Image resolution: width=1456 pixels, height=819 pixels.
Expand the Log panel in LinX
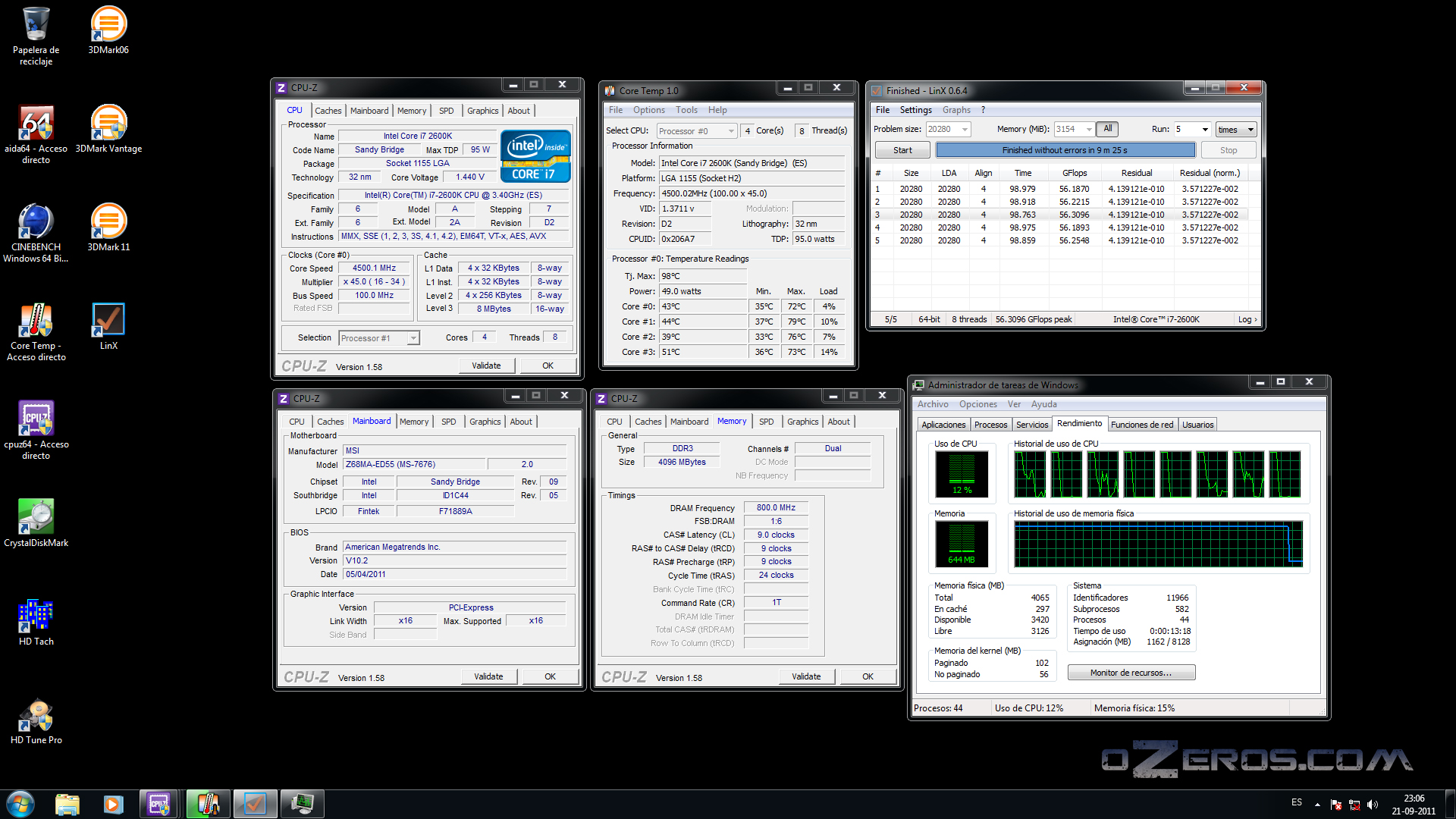tap(1247, 319)
